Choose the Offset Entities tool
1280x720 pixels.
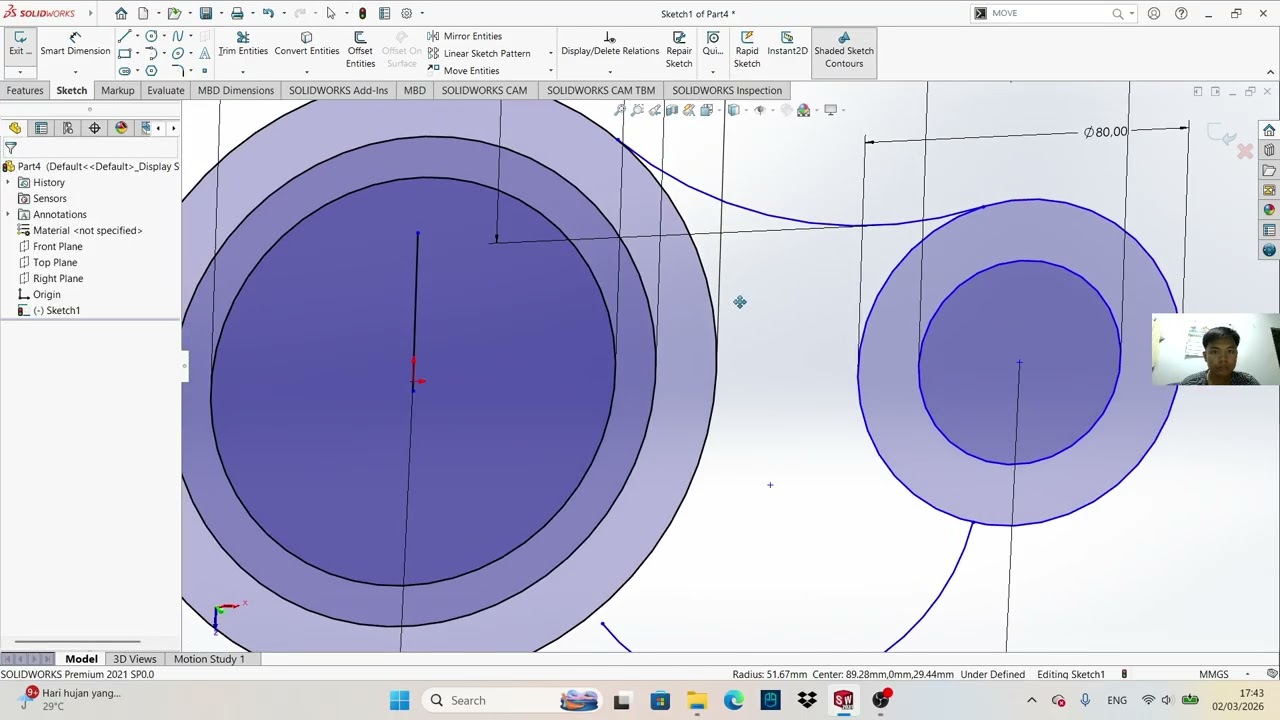360,50
